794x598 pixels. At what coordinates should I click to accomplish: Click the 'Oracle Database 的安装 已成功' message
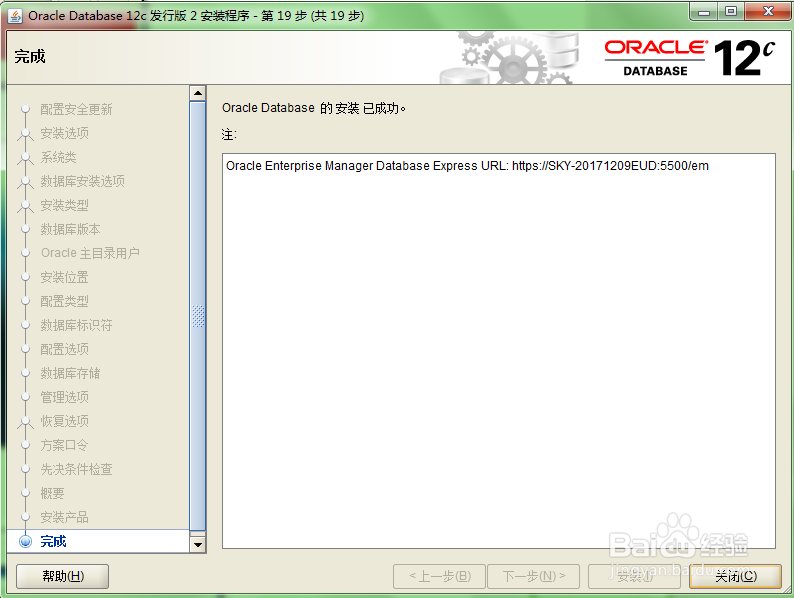(313, 108)
